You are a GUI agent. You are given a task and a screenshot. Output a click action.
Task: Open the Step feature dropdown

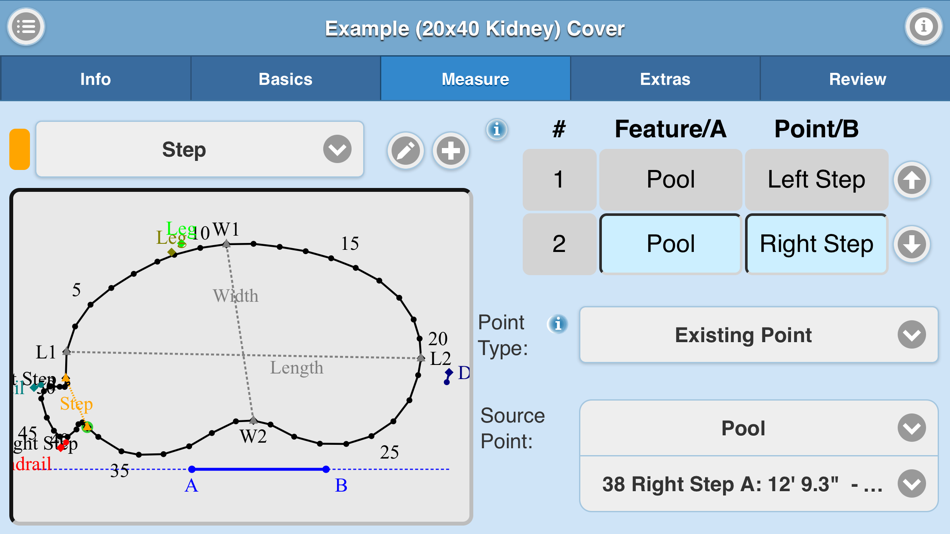pos(199,150)
